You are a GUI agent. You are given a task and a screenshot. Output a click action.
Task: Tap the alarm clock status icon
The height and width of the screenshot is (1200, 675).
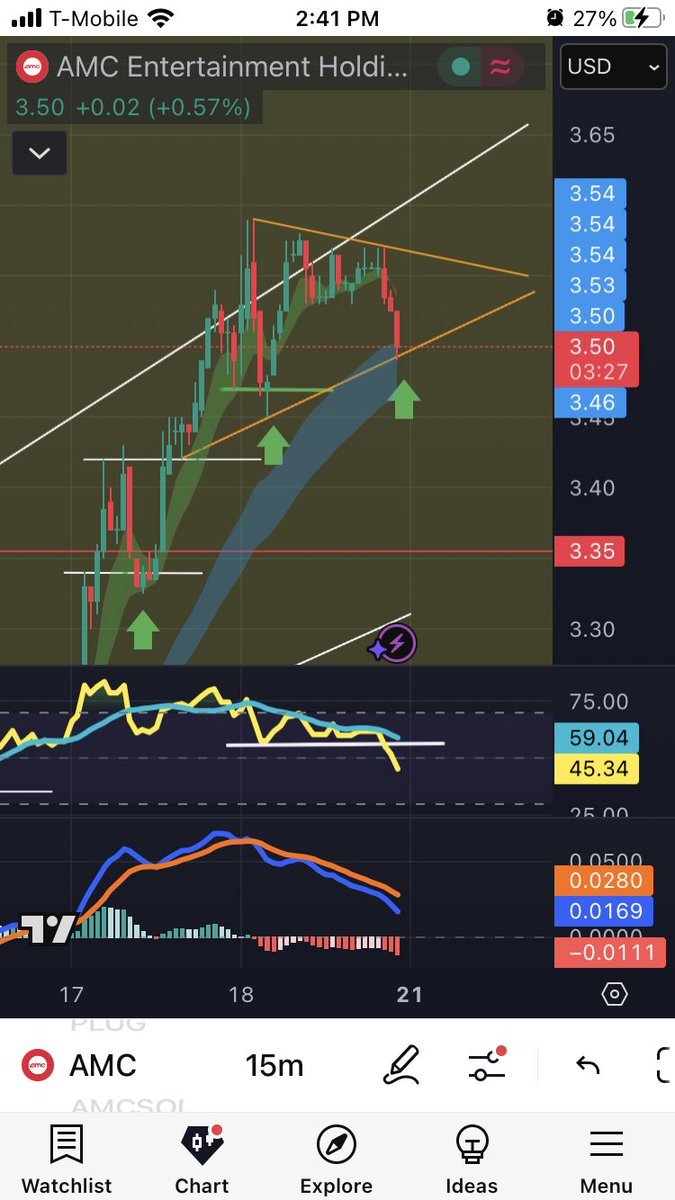pyautogui.click(x=556, y=18)
